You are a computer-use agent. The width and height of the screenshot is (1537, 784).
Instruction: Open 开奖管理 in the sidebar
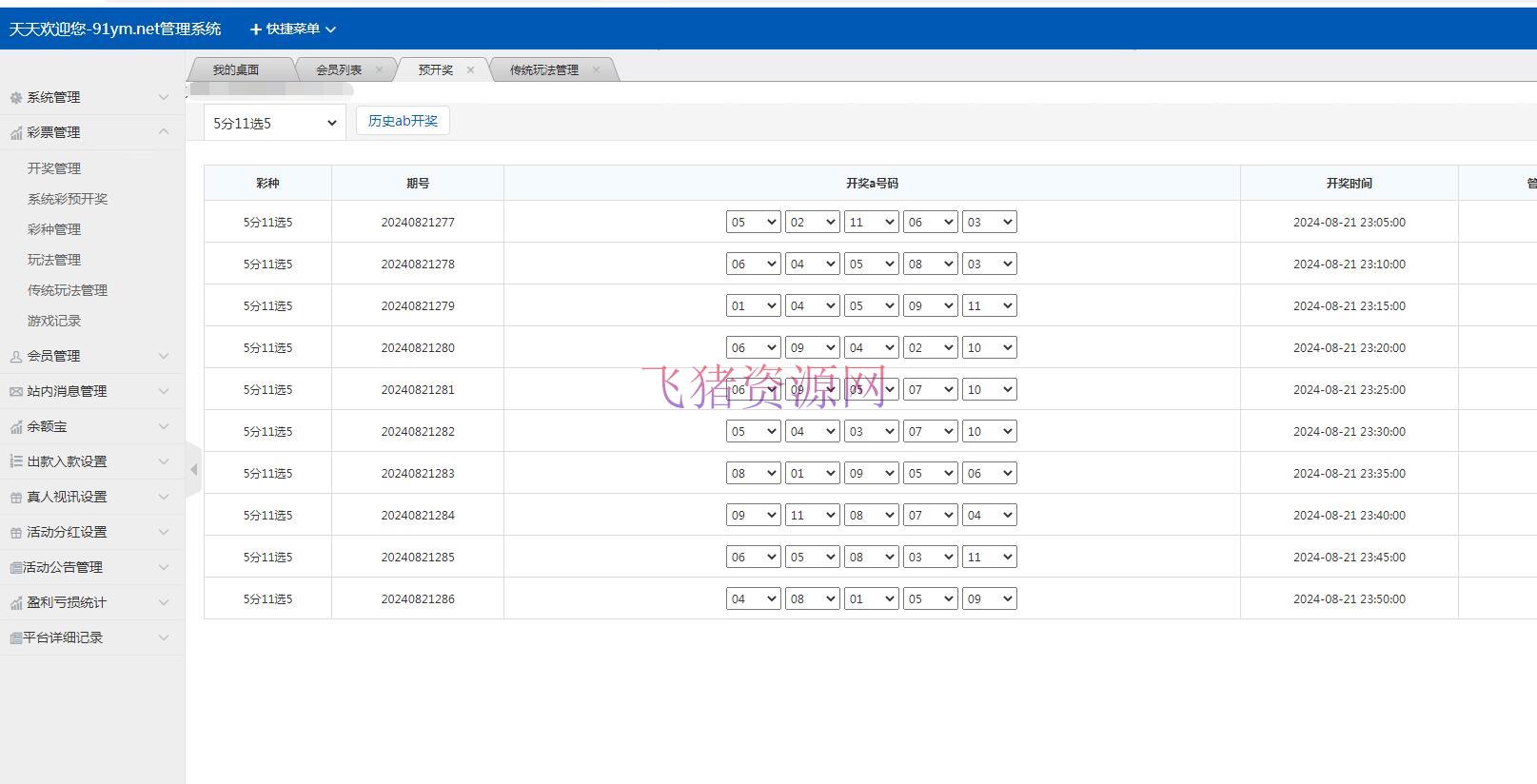54,168
